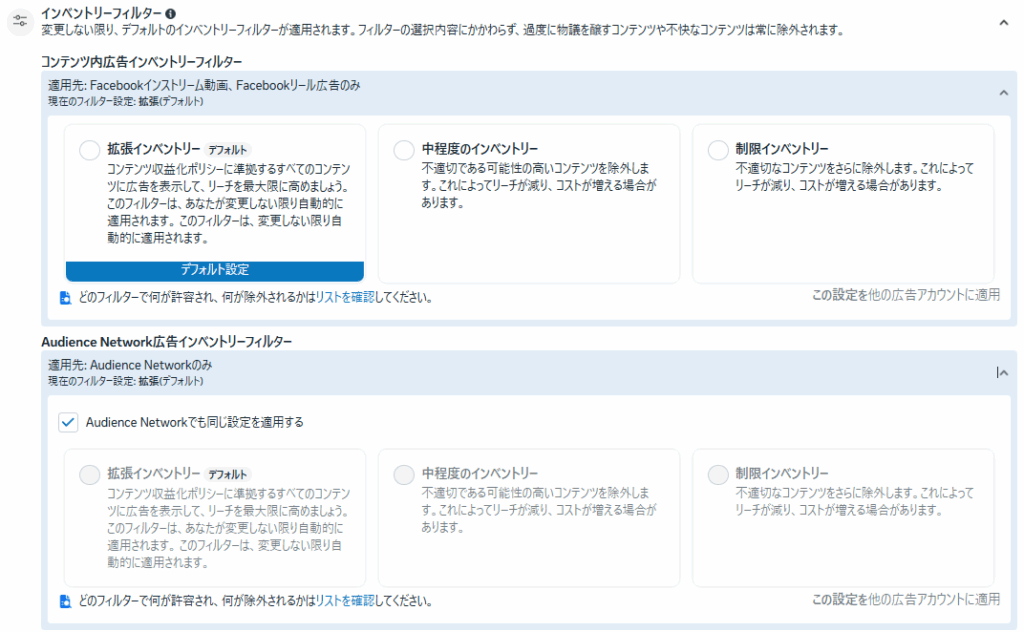Collapse the Facebookインストリーム動画 filter panel chevron
1024x632 pixels.
[1003, 93]
